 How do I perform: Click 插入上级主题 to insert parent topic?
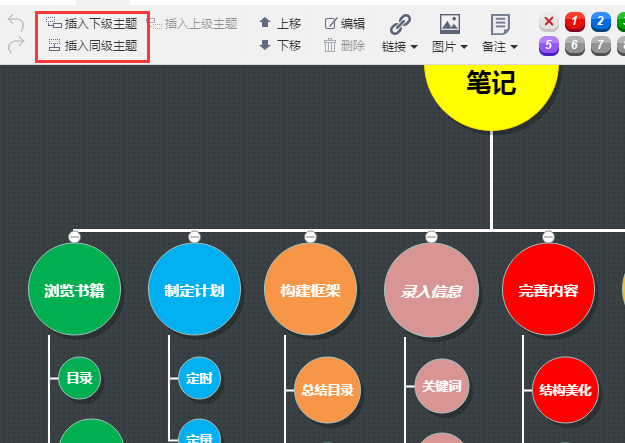tap(192, 24)
